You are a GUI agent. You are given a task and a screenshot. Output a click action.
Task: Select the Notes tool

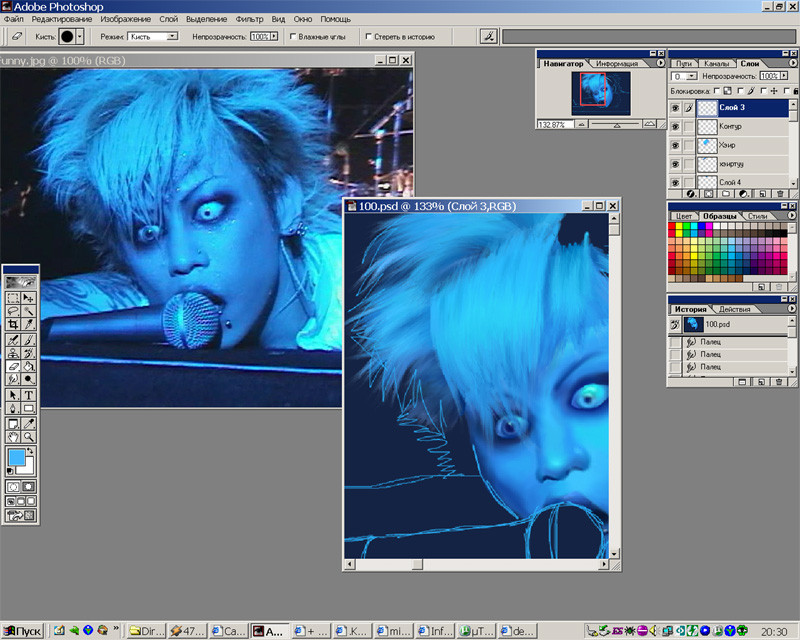coord(13,424)
